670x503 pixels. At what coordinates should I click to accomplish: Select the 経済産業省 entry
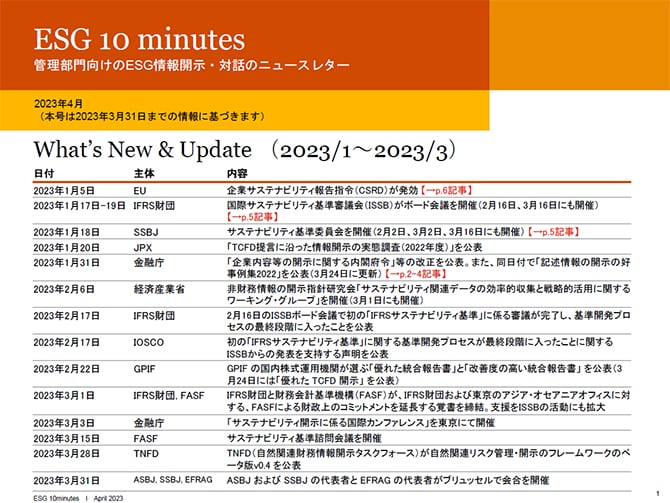point(159,288)
